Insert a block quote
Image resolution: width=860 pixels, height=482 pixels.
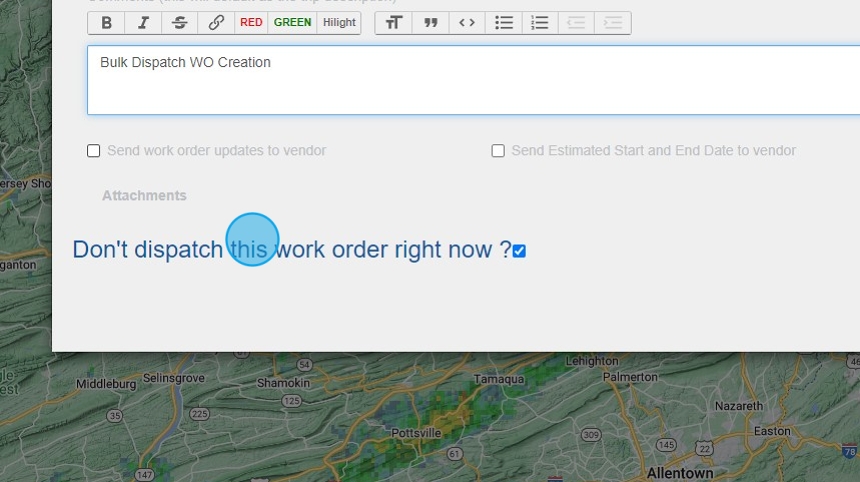pos(431,22)
